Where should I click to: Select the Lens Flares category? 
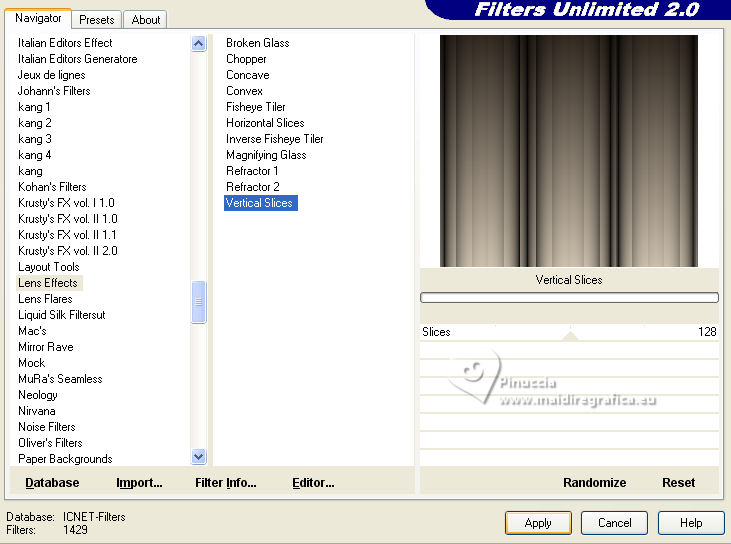point(45,299)
